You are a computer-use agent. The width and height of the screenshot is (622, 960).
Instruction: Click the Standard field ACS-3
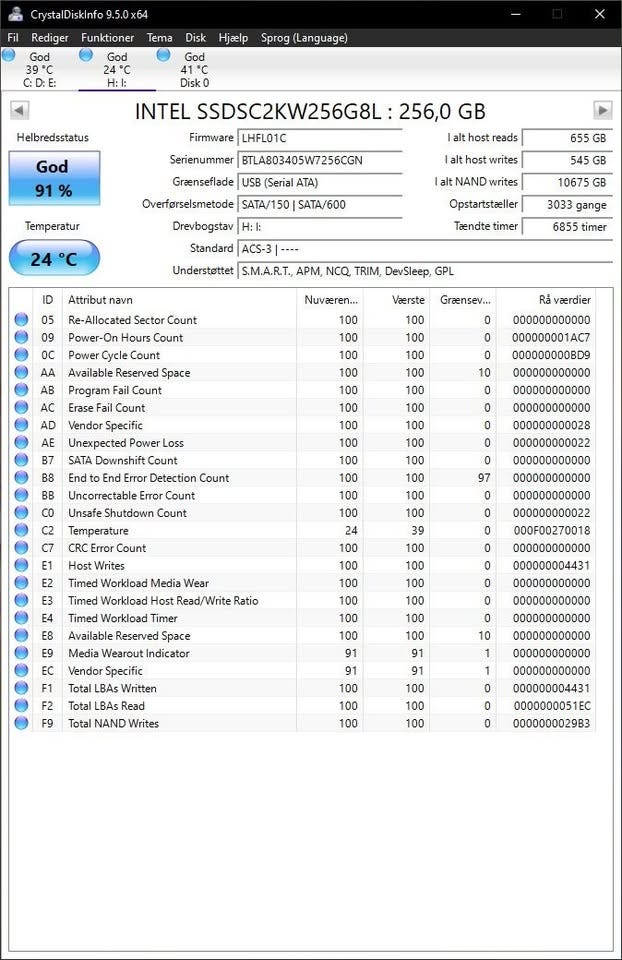425,249
